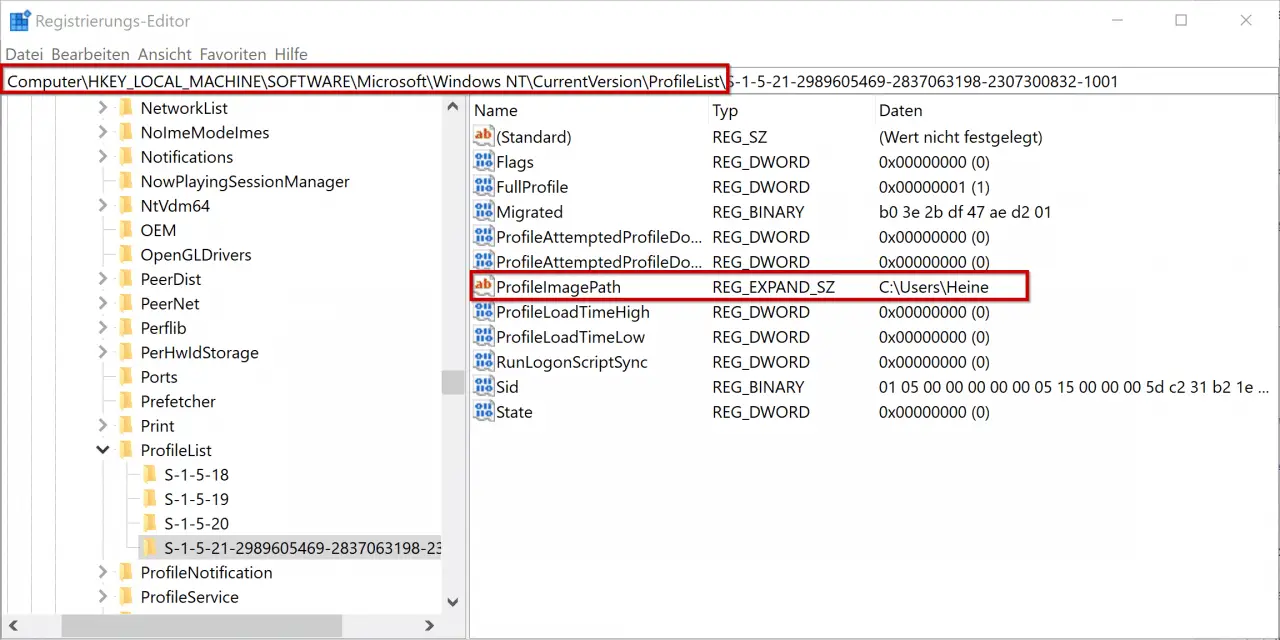The width and height of the screenshot is (1280, 640).
Task: Open the Ansicht menu
Action: pos(164,54)
